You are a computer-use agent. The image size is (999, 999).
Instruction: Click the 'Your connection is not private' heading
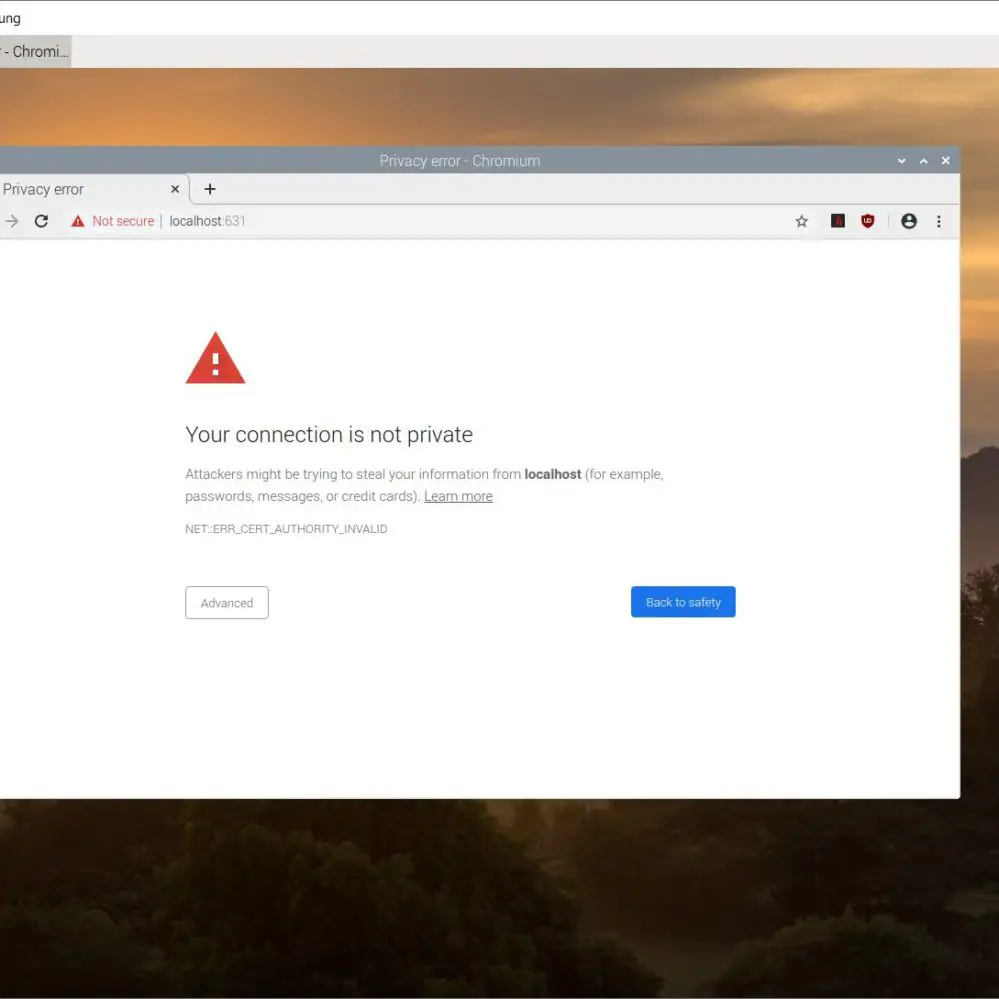(x=329, y=435)
